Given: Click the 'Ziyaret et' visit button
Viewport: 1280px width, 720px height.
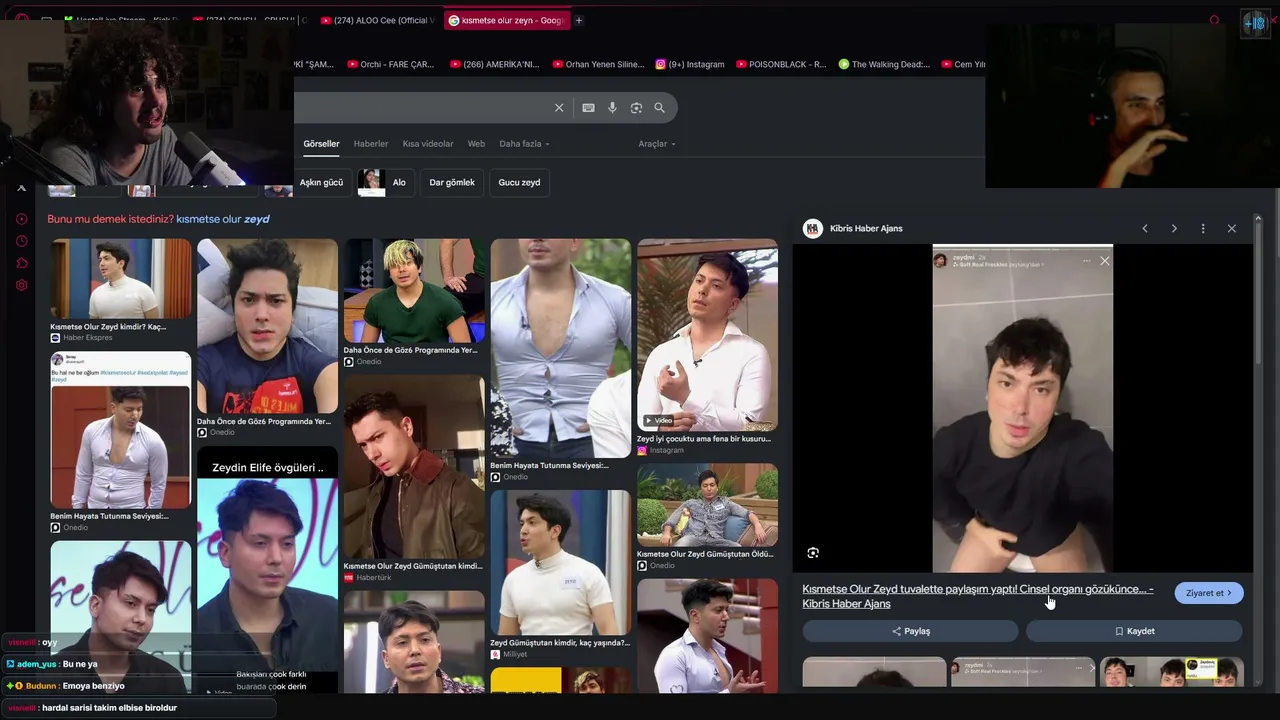Looking at the screenshot, I should pos(1209,593).
